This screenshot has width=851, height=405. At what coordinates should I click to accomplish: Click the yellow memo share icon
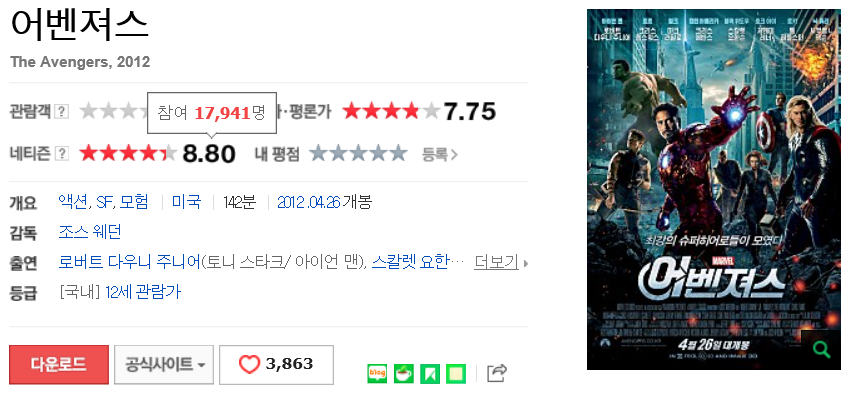pyautogui.click(x=456, y=374)
